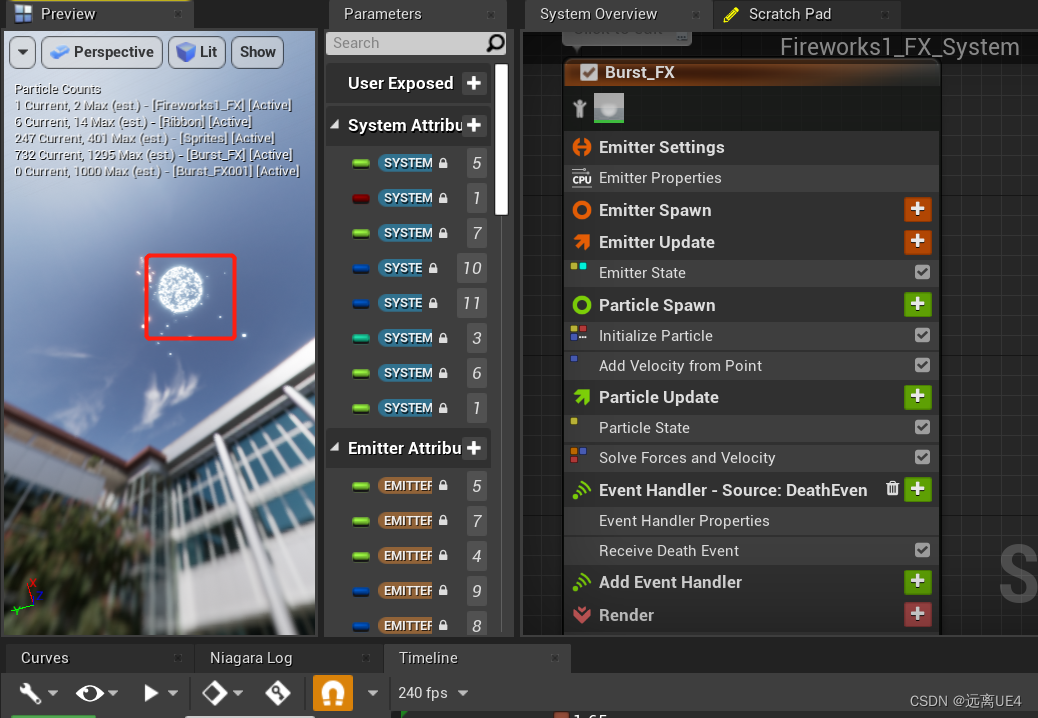The width and height of the screenshot is (1038, 718).
Task: Open the timeline eye view options dropdown
Action: [97, 693]
